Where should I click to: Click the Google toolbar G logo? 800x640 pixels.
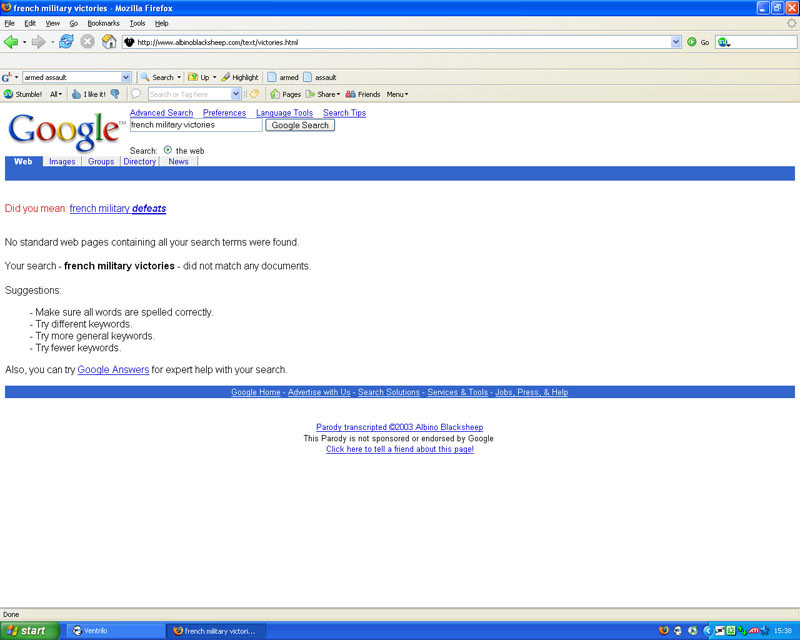pos(7,77)
